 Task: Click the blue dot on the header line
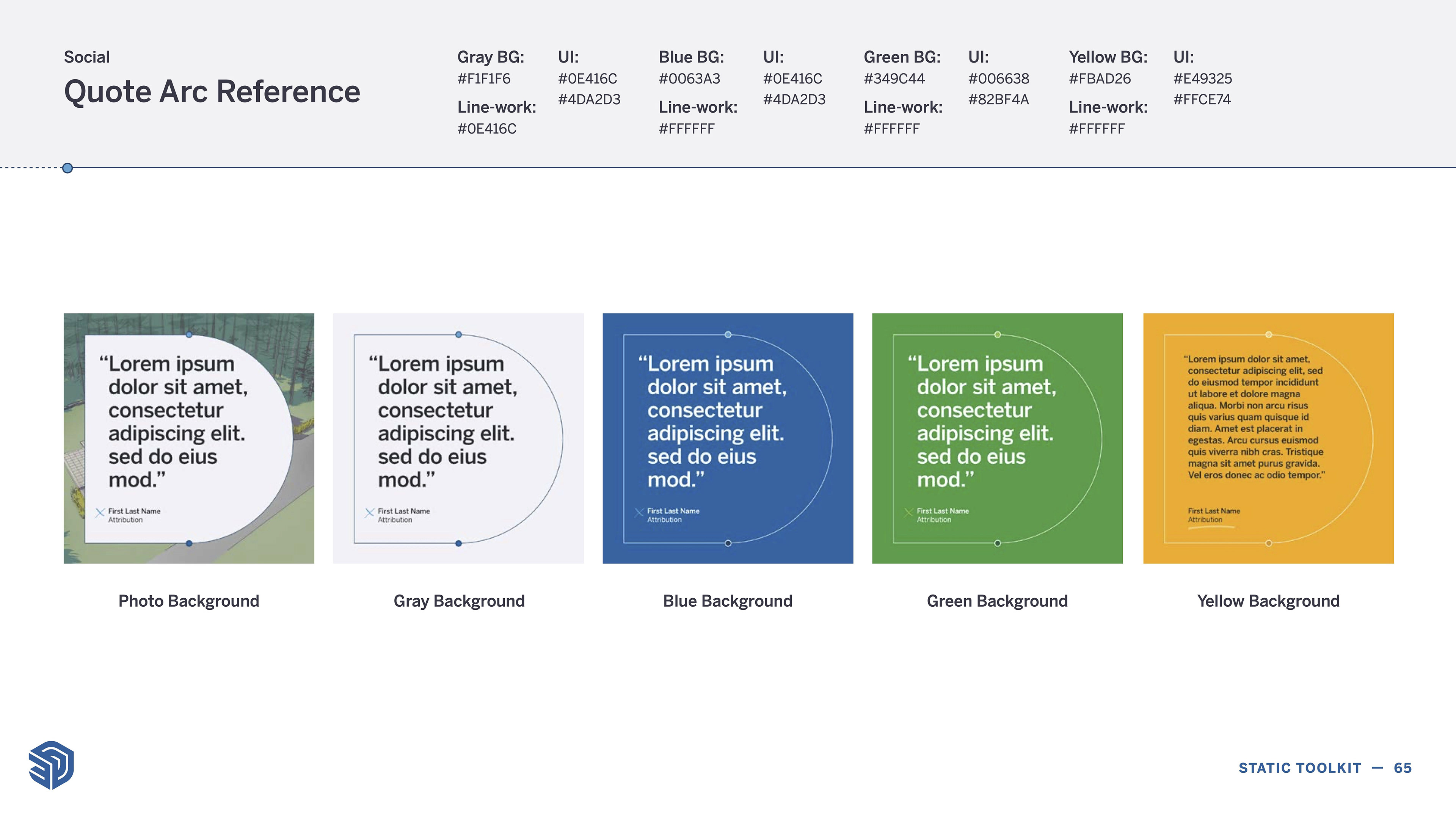(67, 168)
